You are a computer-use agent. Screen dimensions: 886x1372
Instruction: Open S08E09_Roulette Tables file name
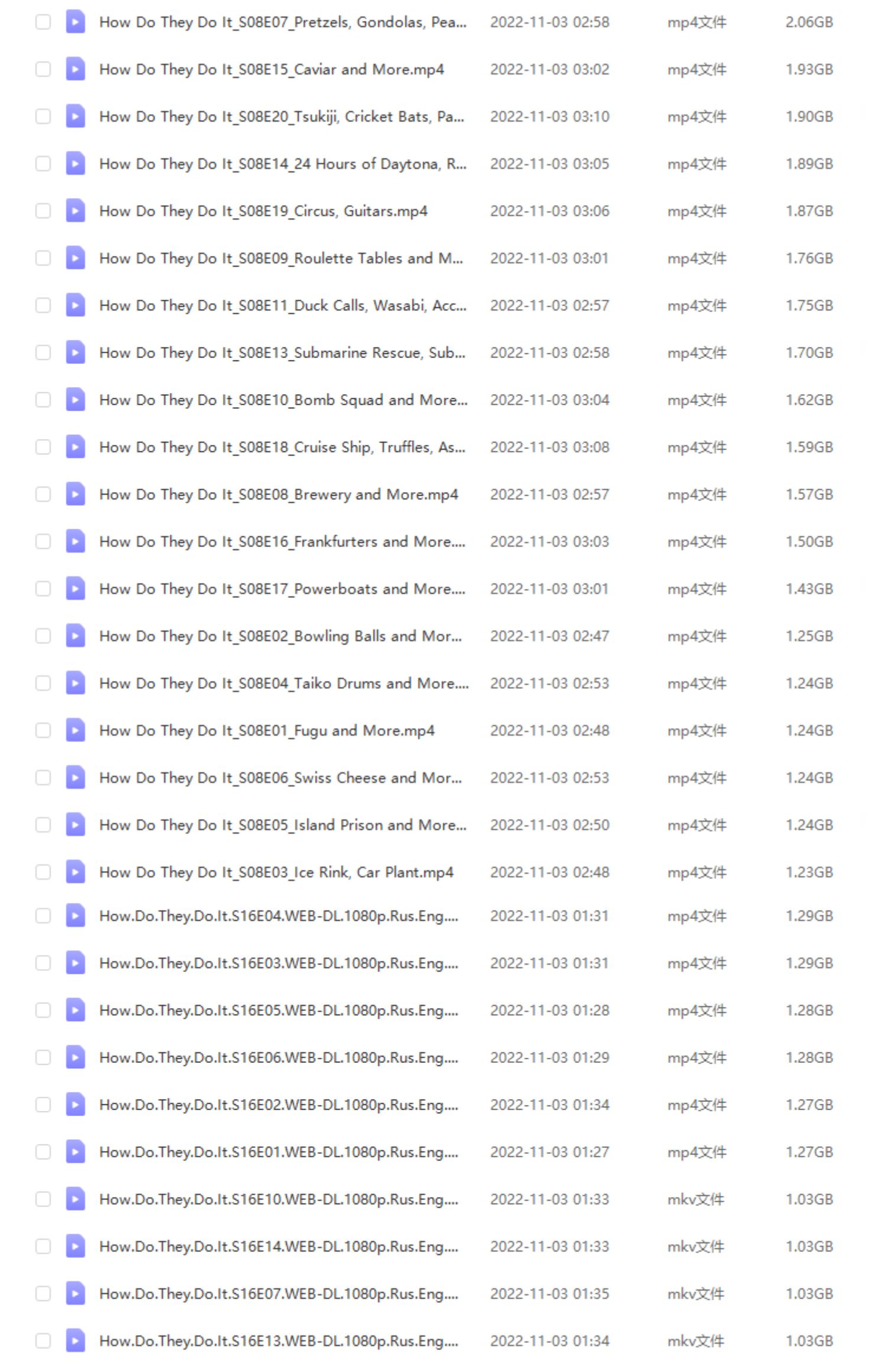[281, 258]
